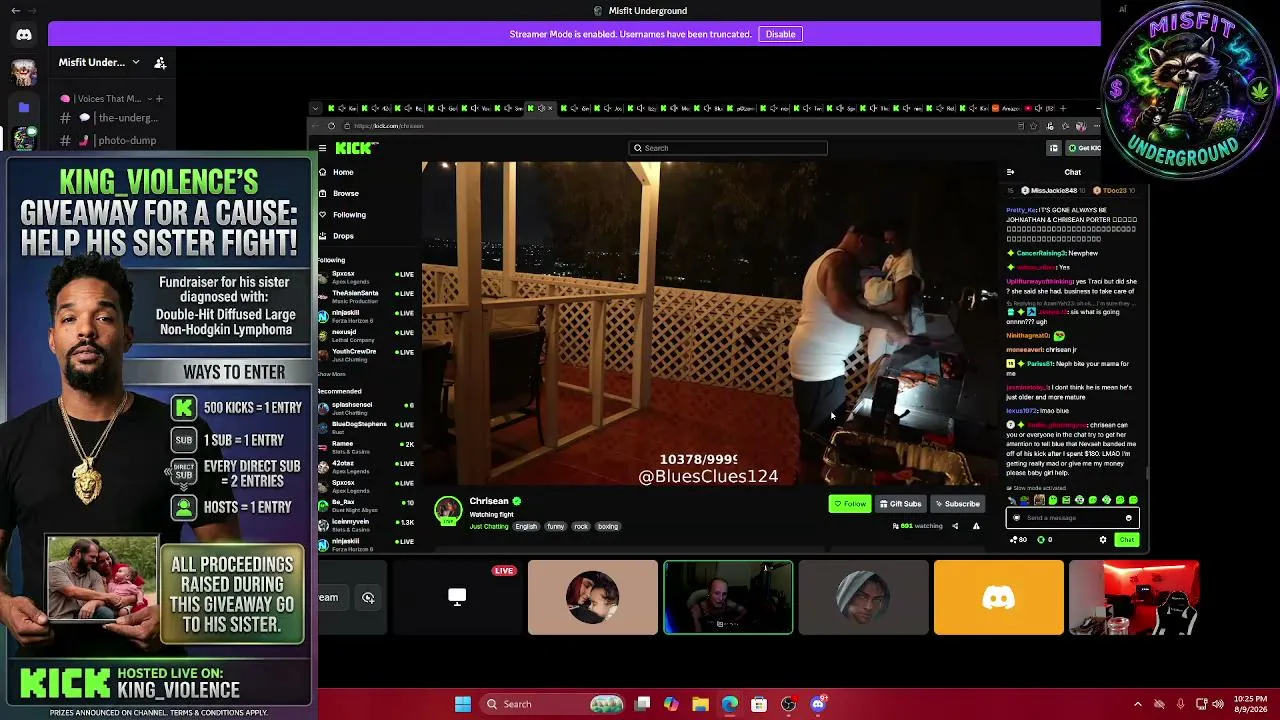Disable Streamer Mode

point(780,34)
